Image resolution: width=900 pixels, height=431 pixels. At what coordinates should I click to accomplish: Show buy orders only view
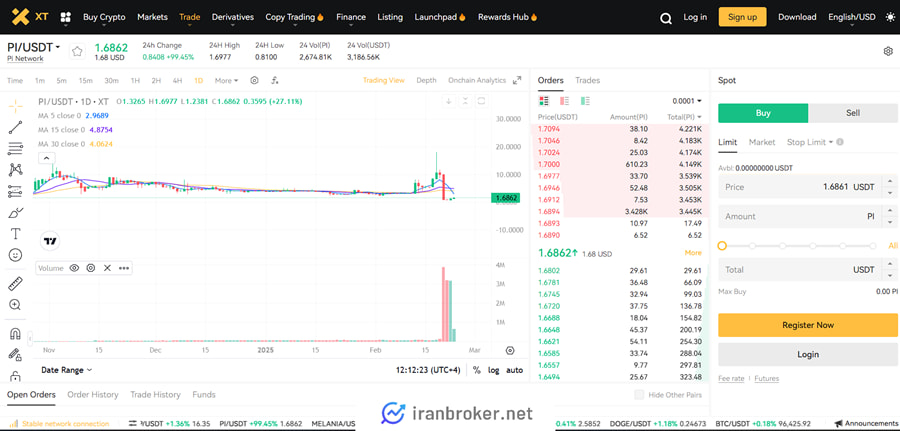(585, 101)
